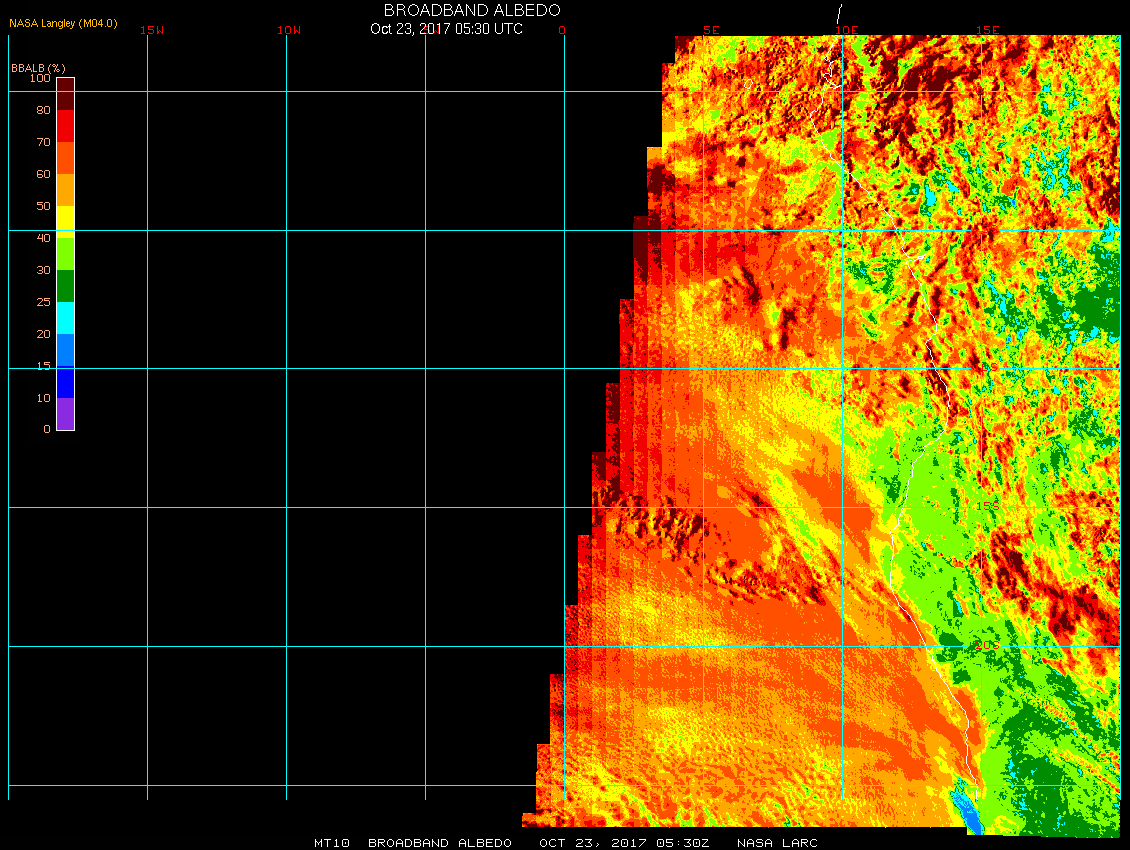The height and width of the screenshot is (850, 1130).
Task: Select the light green 30–40% legend band
Action: 65,254
